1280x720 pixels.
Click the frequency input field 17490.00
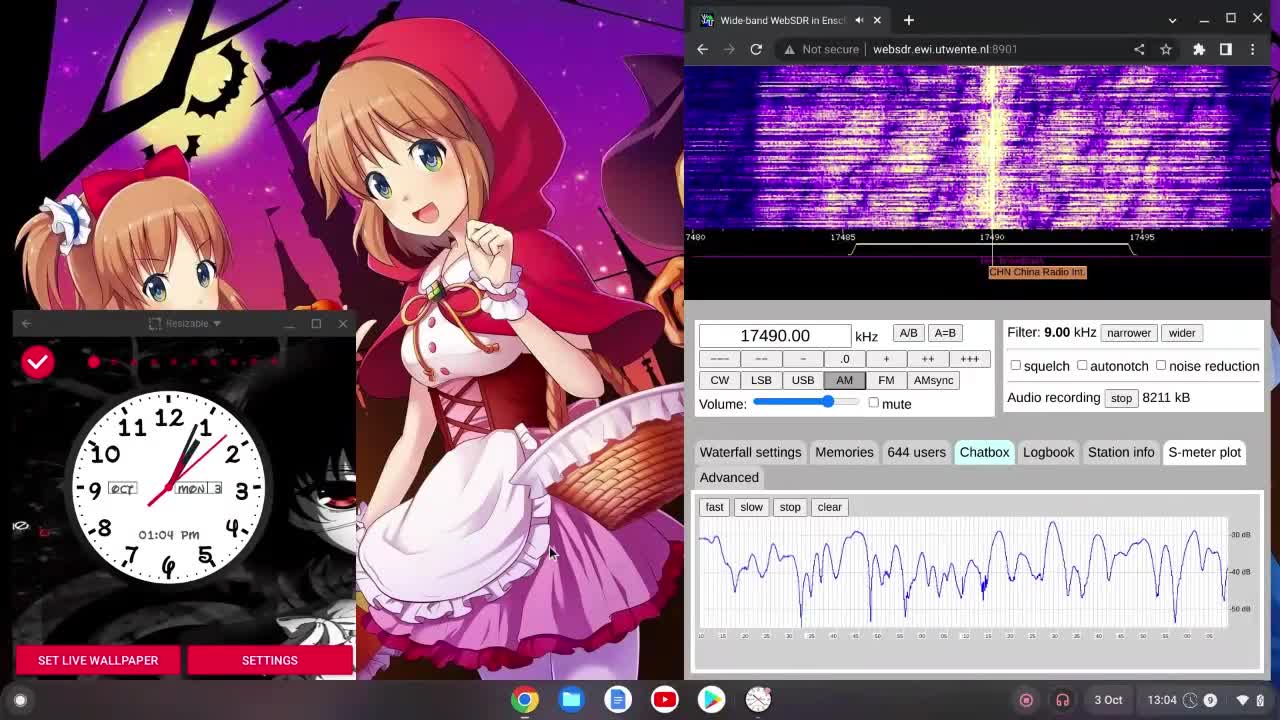click(775, 336)
